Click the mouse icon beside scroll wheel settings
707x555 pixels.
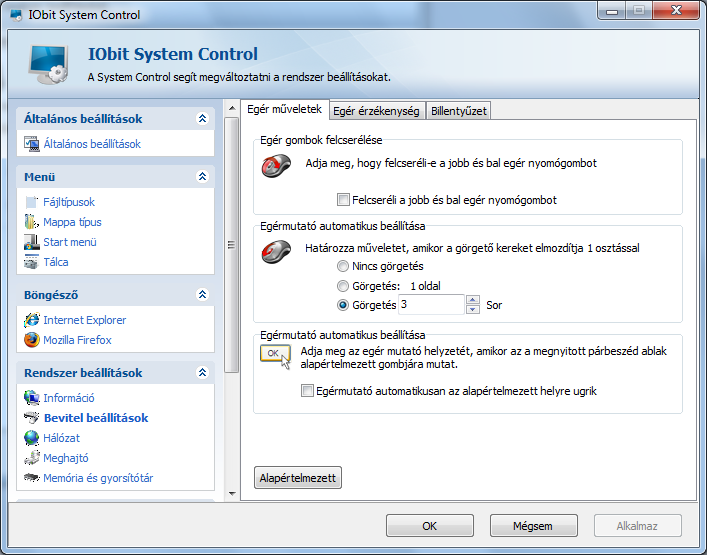click(x=276, y=252)
